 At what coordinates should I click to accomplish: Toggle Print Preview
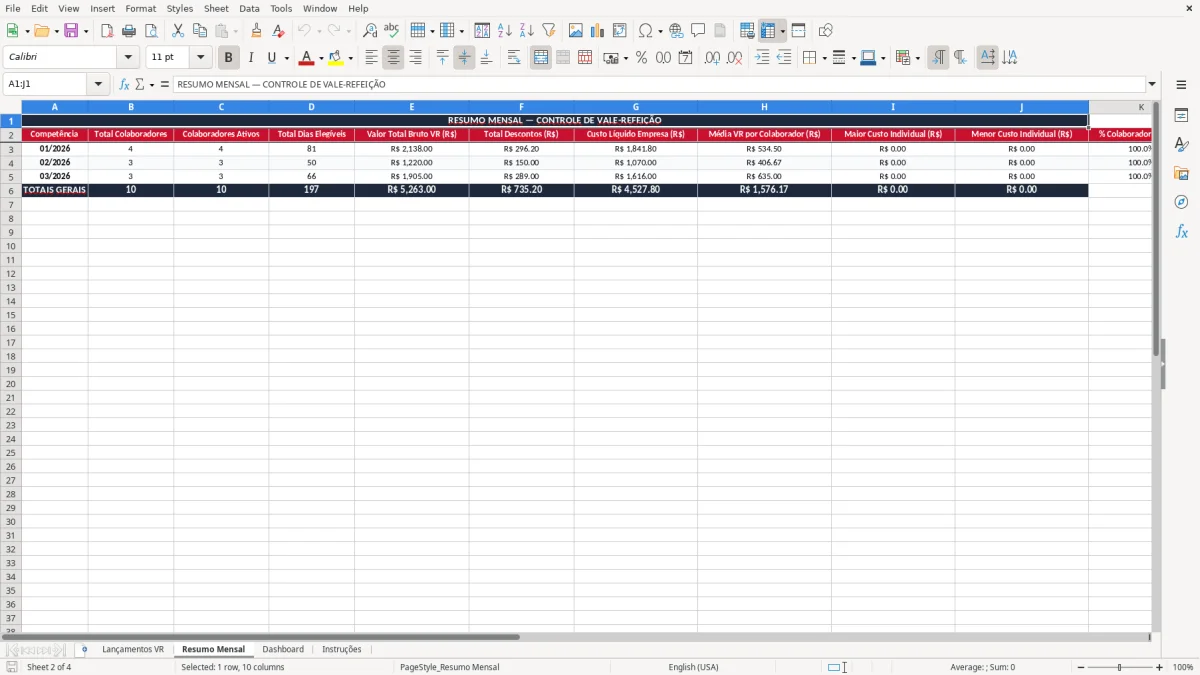click(x=151, y=31)
